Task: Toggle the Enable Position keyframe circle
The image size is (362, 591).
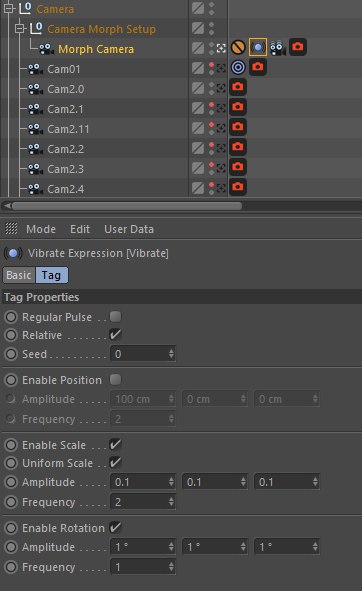Action: point(11,380)
